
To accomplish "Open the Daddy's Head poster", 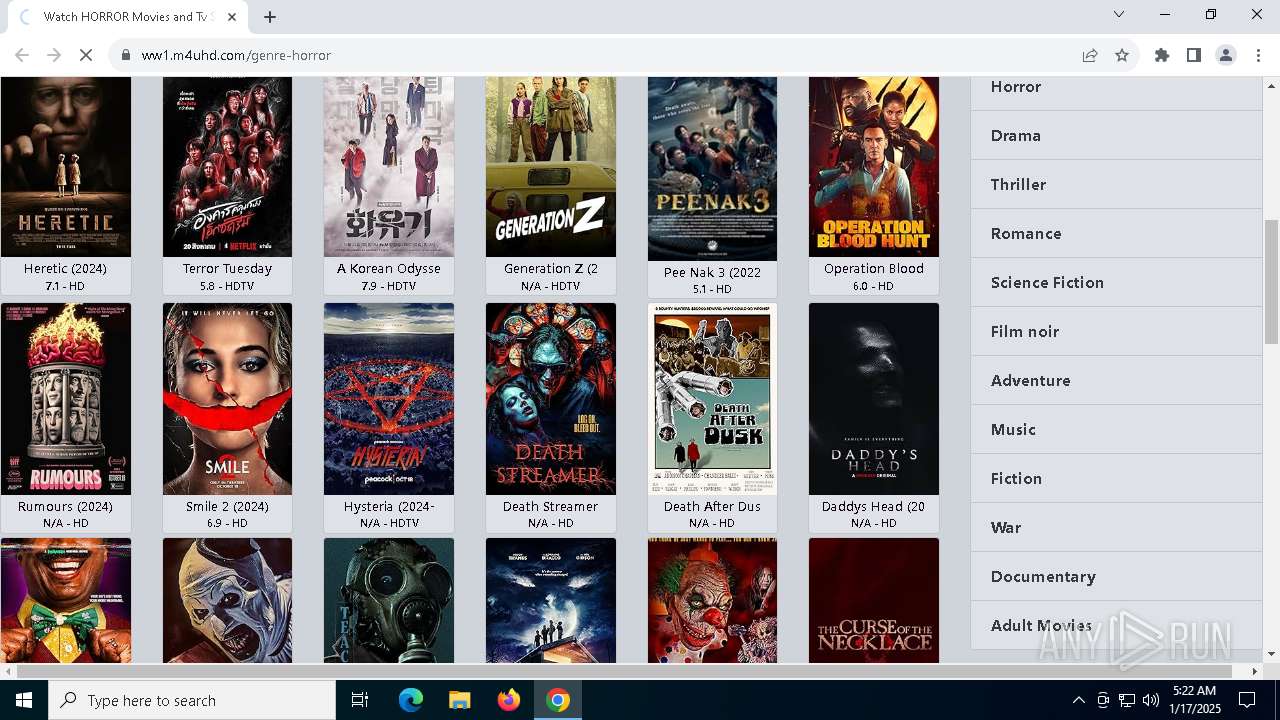I will point(874,399).
